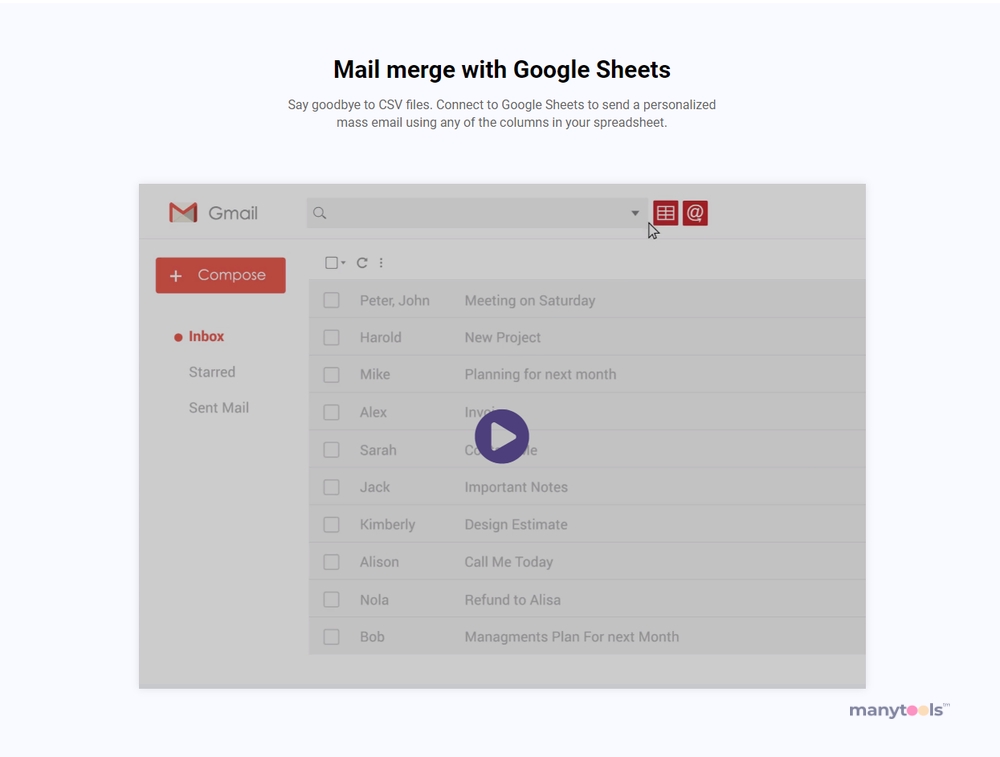Click sender name 'Mike'
The image size is (1000, 757).
[x=374, y=374]
